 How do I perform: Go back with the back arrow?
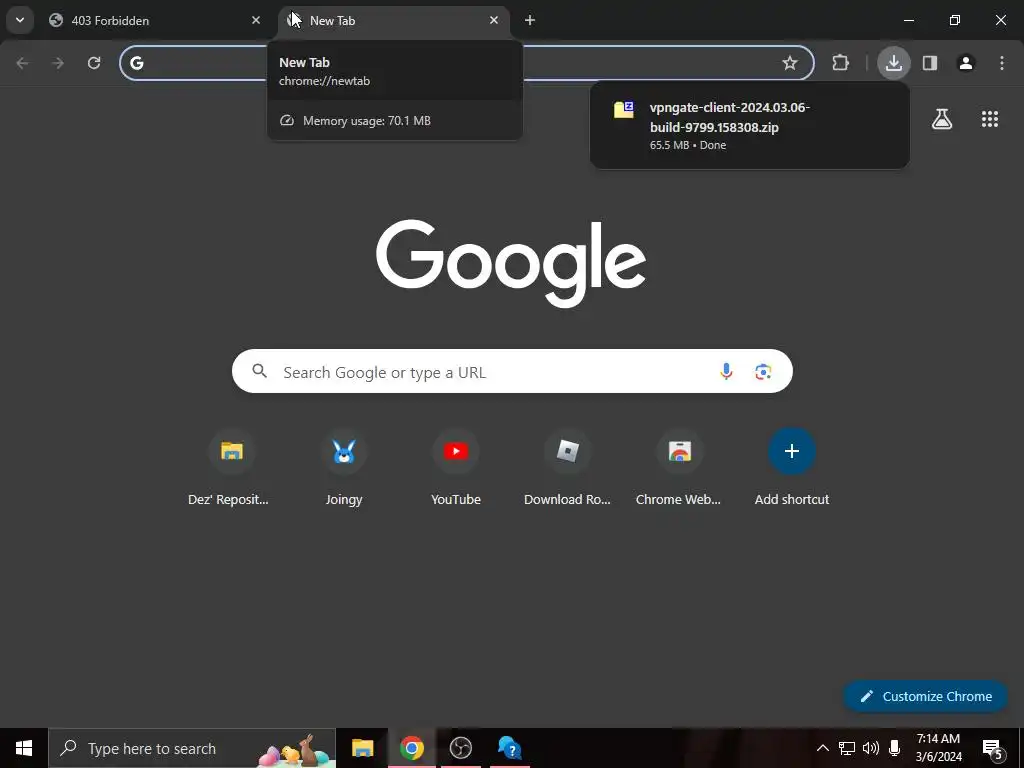(22, 63)
